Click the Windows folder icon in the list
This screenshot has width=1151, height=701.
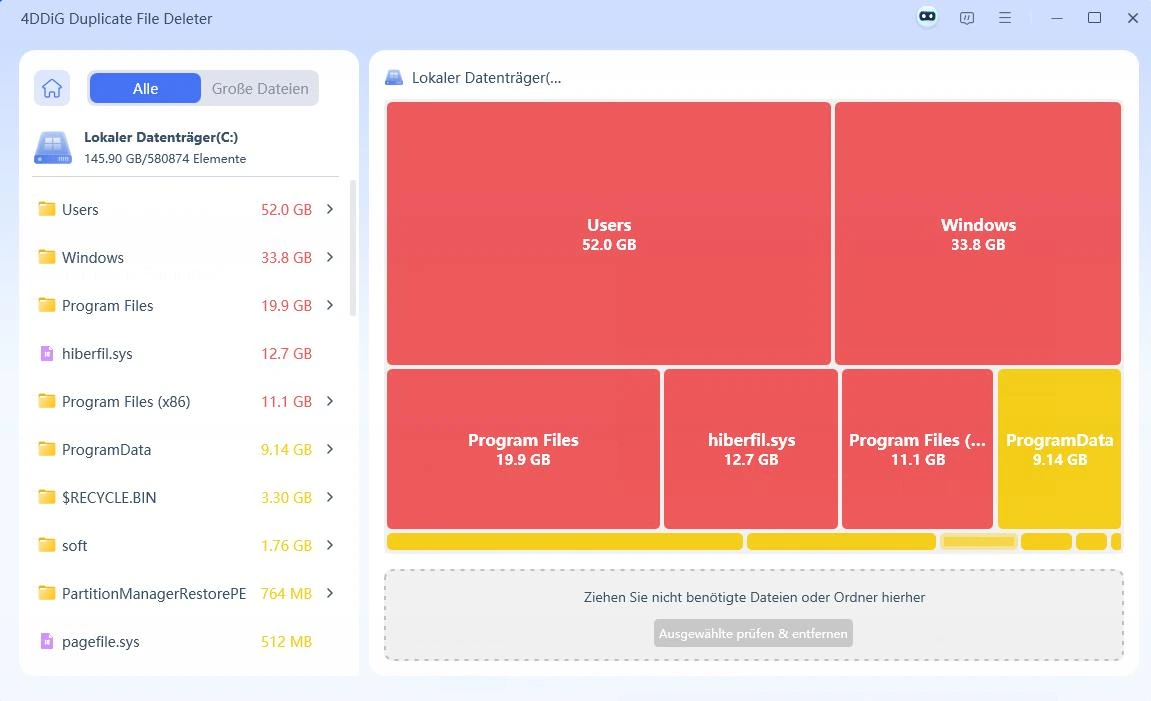point(47,257)
